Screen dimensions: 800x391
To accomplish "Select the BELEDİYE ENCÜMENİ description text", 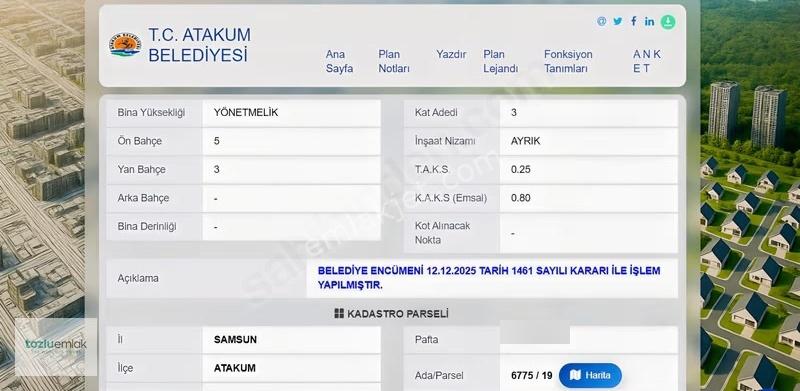I will click(x=489, y=278).
